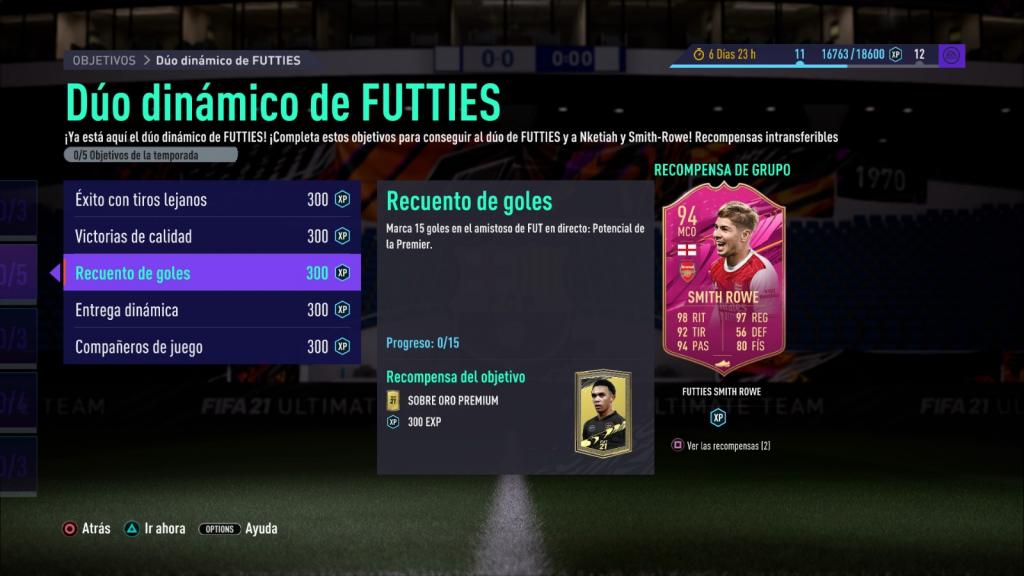Click the Sobre Oro Premium pack icon

pyautogui.click(x=393, y=400)
